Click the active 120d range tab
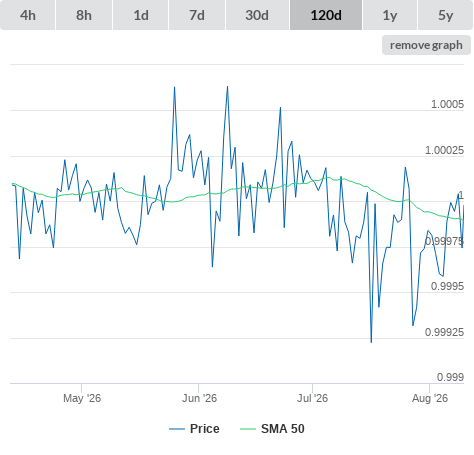474x455 pixels. click(x=326, y=15)
